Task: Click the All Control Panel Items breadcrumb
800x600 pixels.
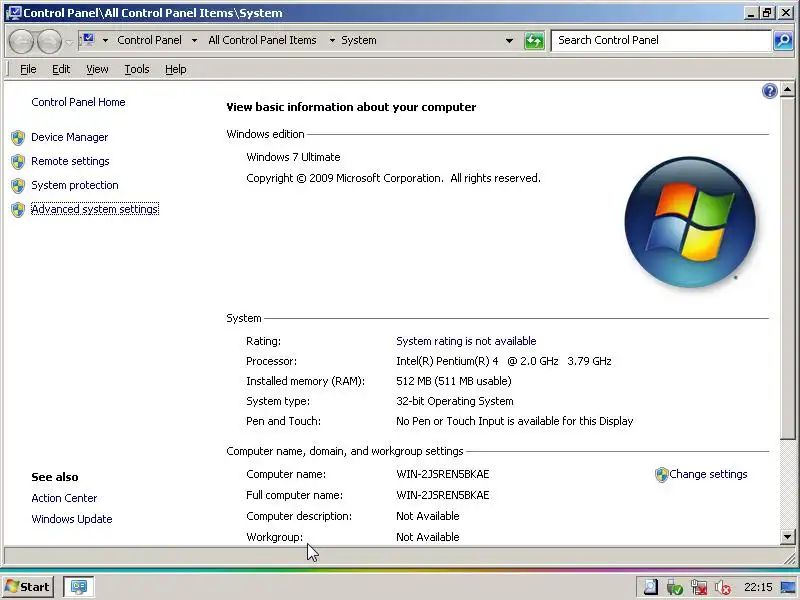Action: 262,40
